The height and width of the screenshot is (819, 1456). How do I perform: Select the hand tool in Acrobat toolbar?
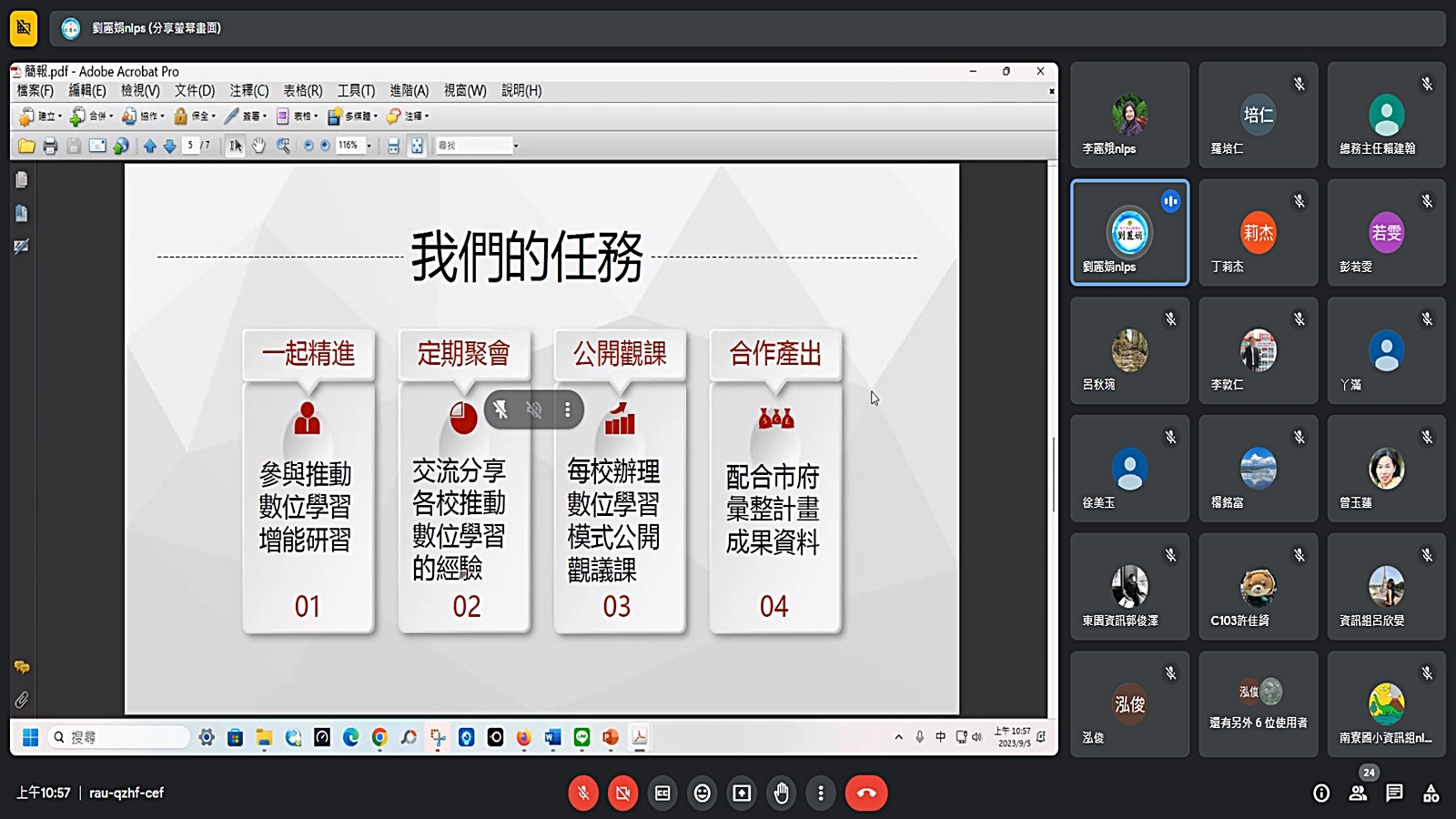click(259, 146)
